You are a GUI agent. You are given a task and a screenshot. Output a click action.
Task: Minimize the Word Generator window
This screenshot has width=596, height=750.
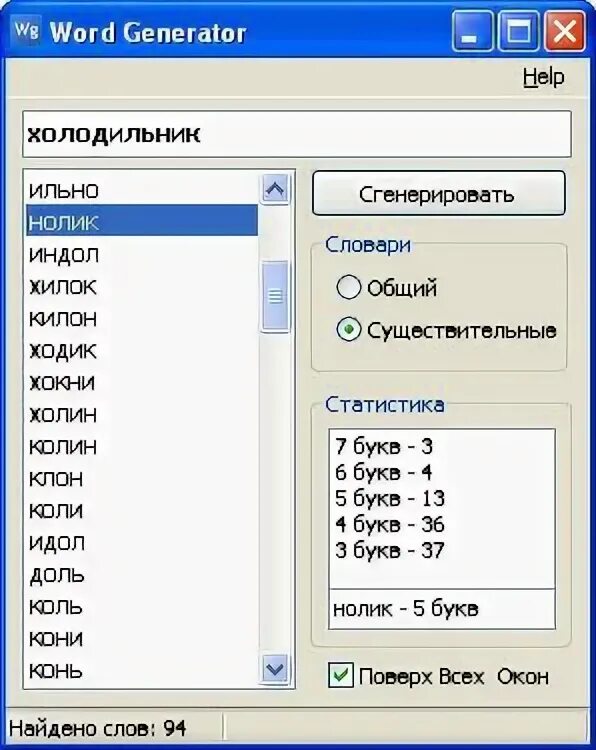point(472,32)
